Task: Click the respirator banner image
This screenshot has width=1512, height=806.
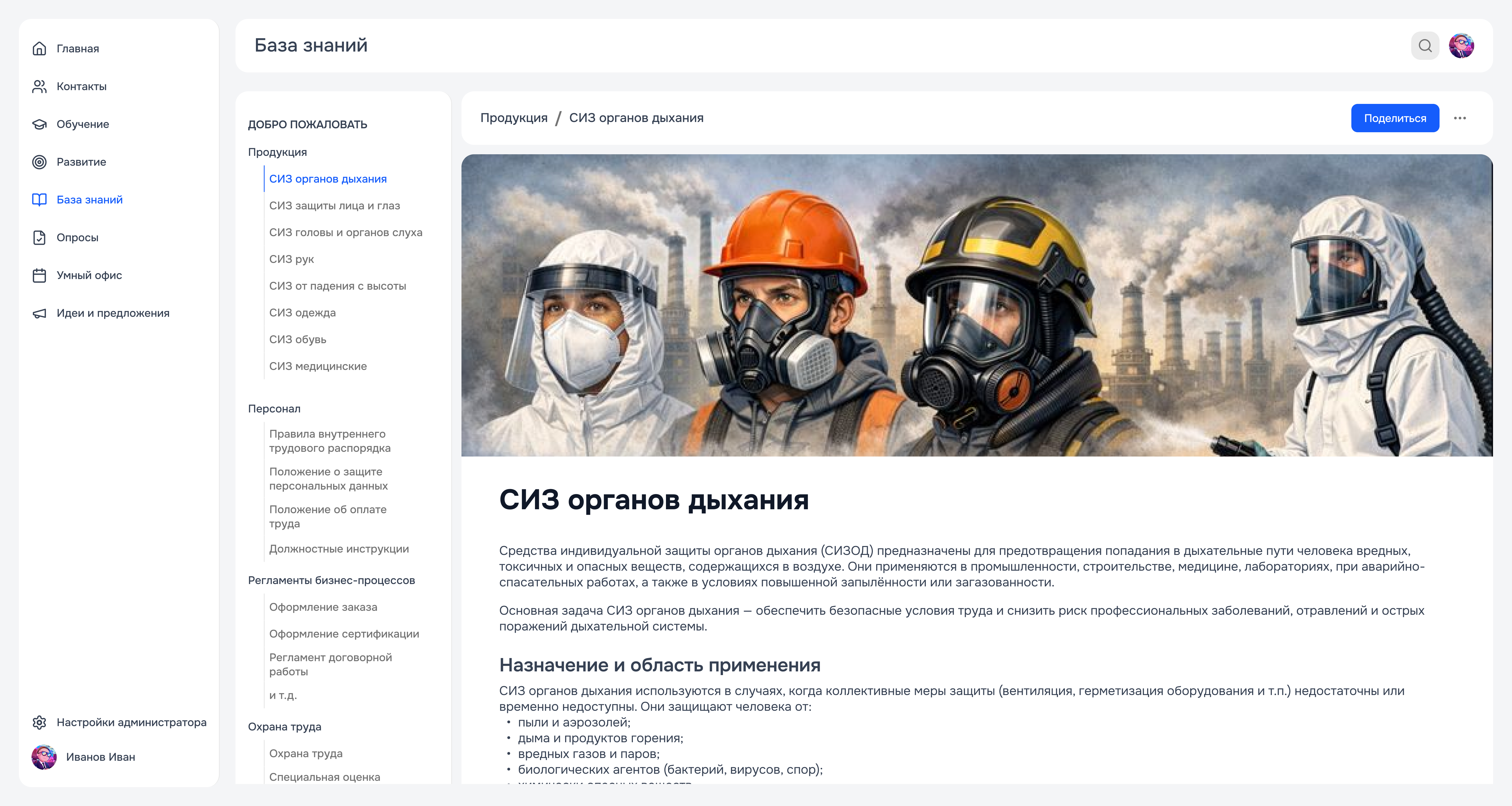Action: pos(976,305)
